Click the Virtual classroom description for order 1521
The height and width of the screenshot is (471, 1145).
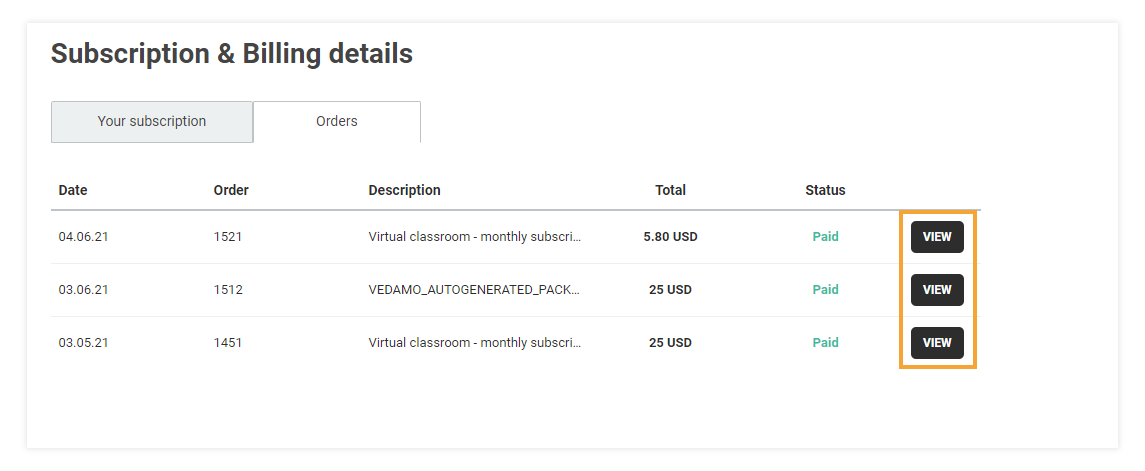click(x=475, y=237)
